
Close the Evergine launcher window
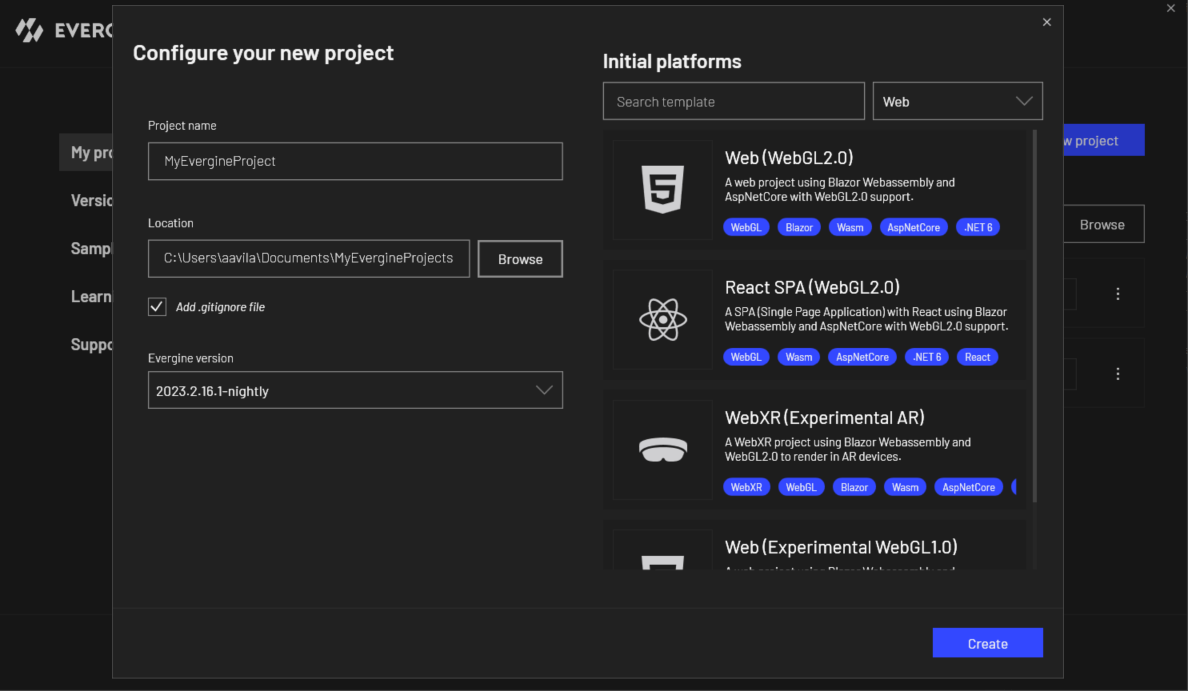[1171, 8]
